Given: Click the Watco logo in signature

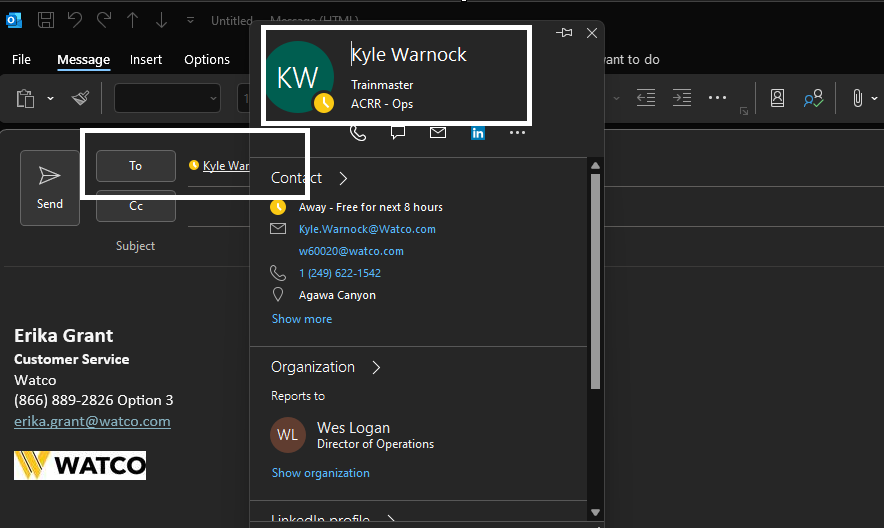Looking at the screenshot, I should coord(80,465).
